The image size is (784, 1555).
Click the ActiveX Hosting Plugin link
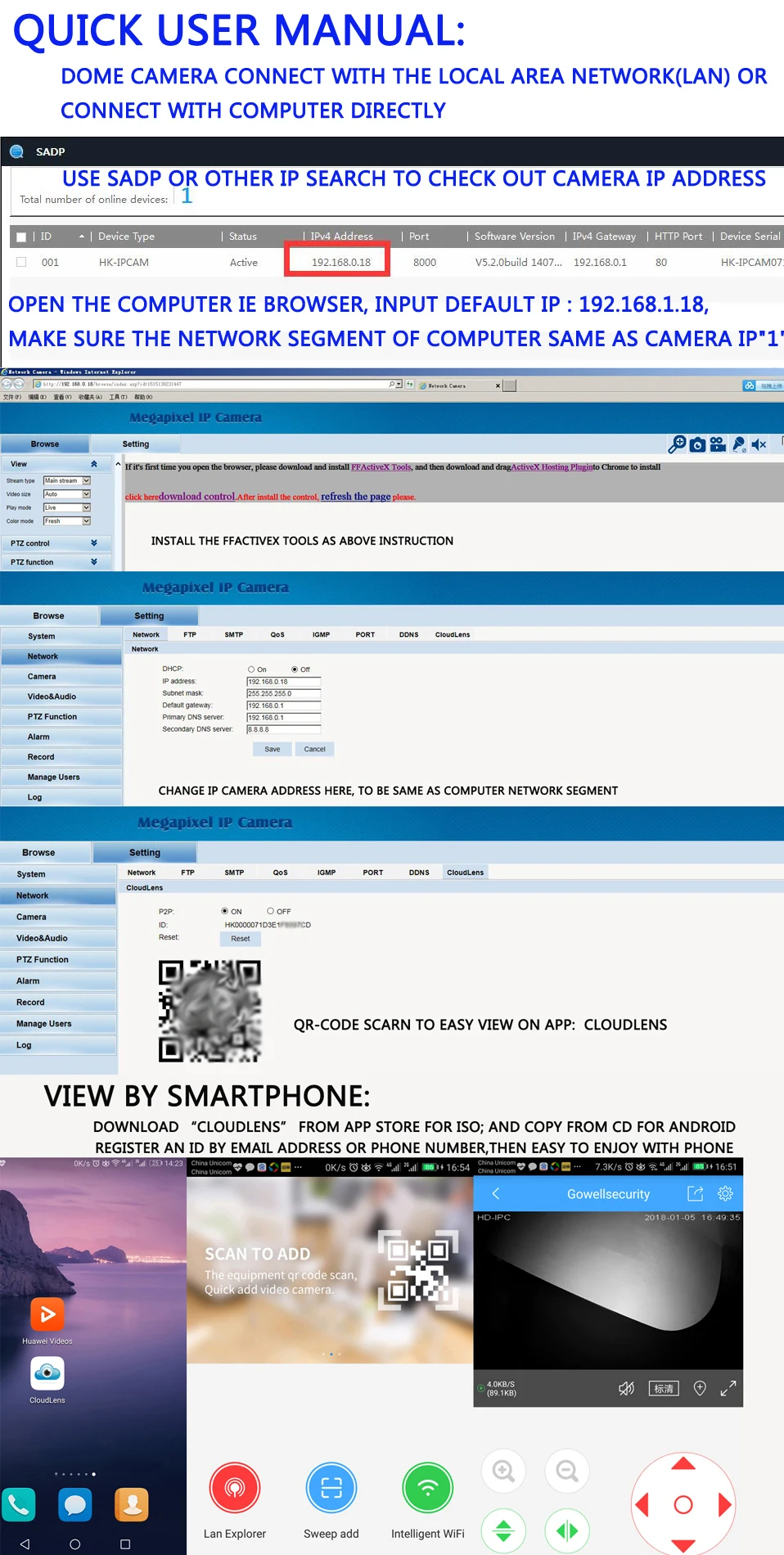point(552,467)
